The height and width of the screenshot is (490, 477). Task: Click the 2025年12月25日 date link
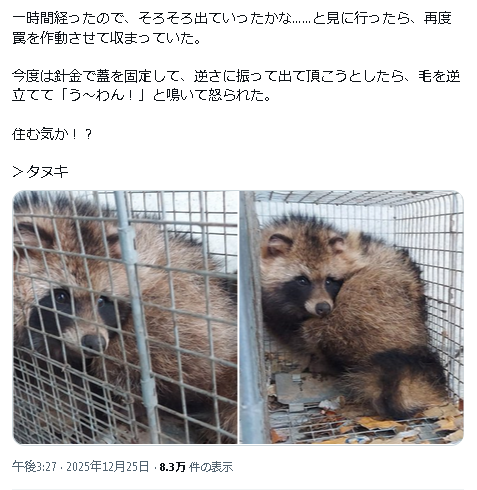tap(107, 467)
